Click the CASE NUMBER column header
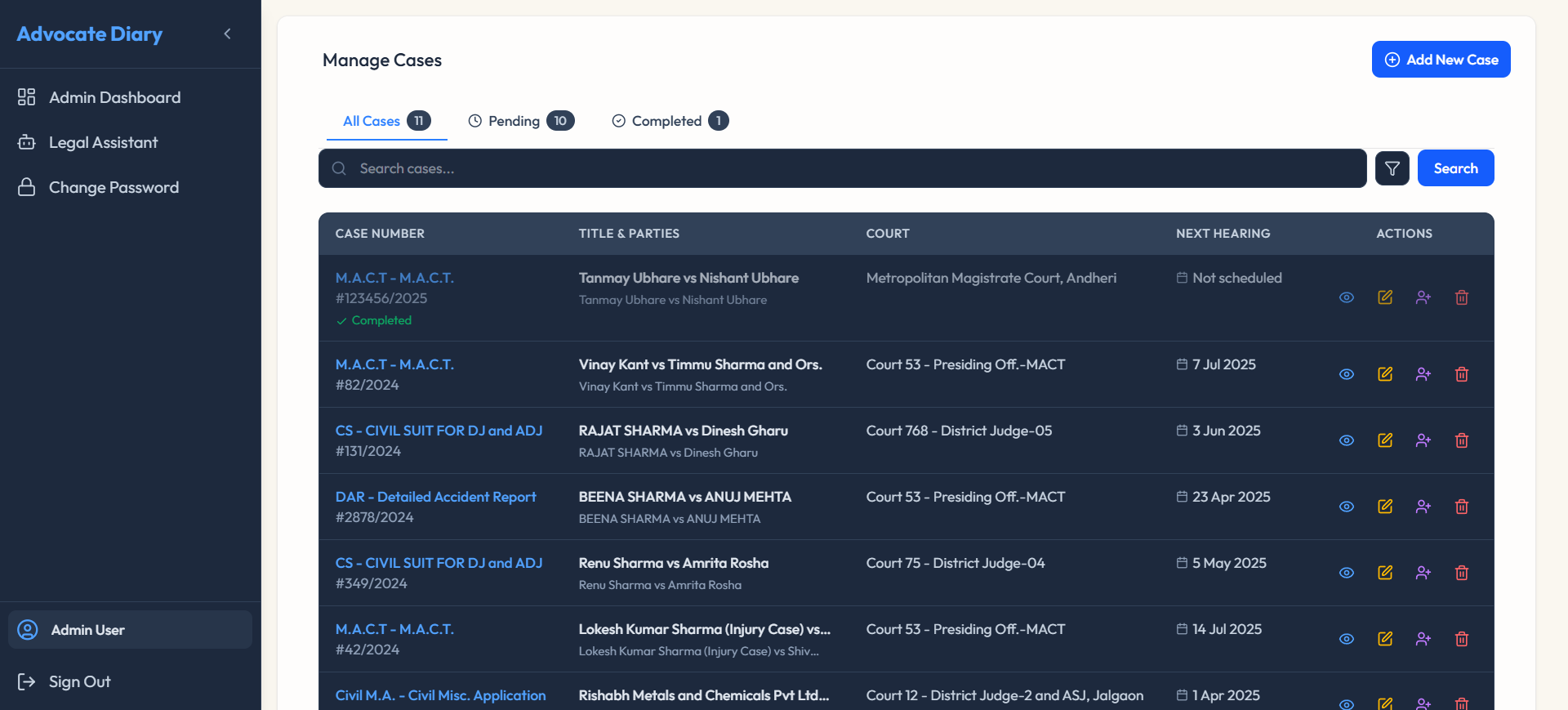This screenshot has width=1568, height=710. point(380,234)
